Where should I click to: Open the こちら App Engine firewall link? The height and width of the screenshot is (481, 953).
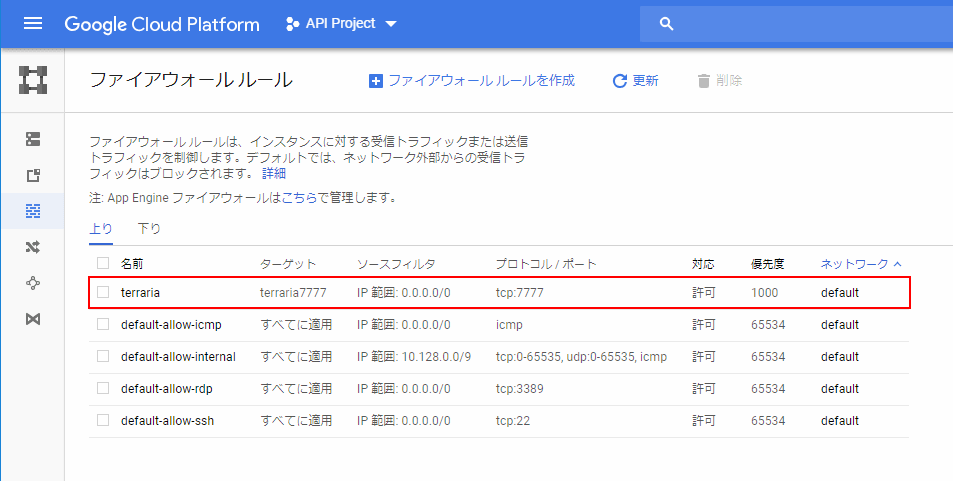(x=299, y=198)
